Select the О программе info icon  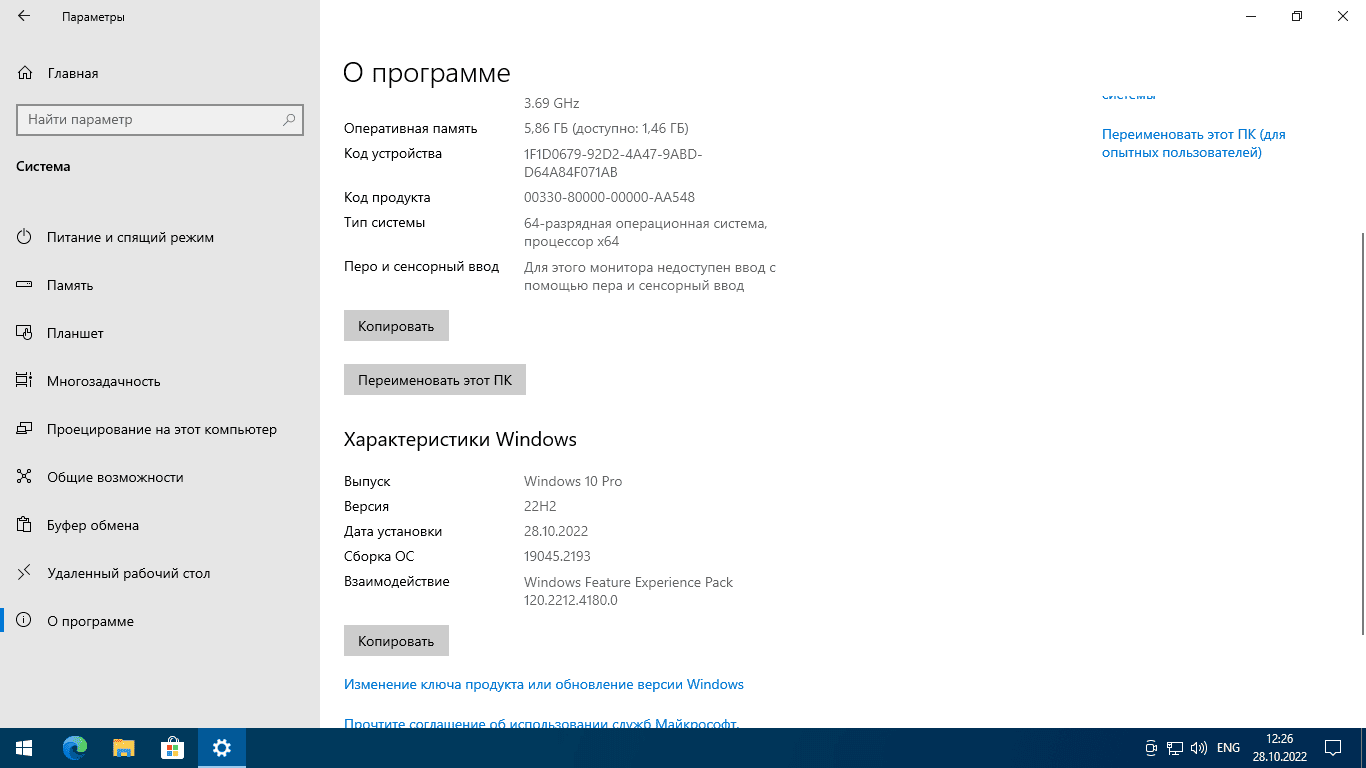[25, 621]
